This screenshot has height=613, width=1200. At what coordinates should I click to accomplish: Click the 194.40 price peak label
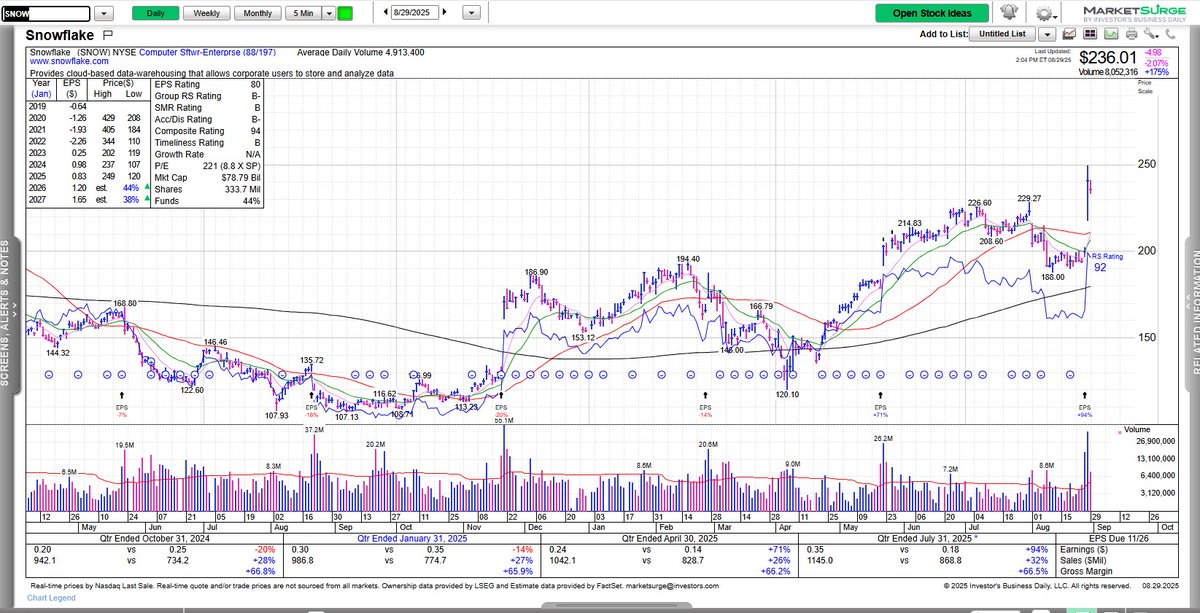(x=688, y=259)
